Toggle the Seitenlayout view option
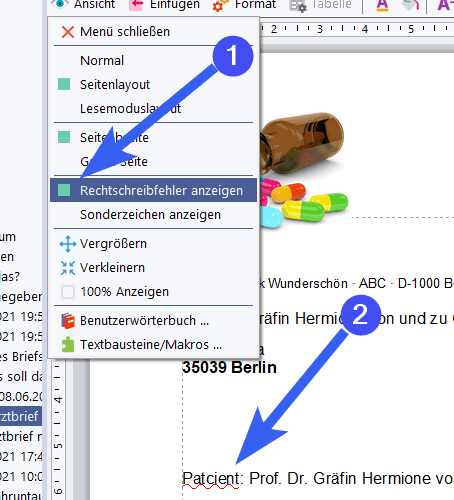Image resolution: width=454 pixels, height=500 pixels. [x=153, y=84]
